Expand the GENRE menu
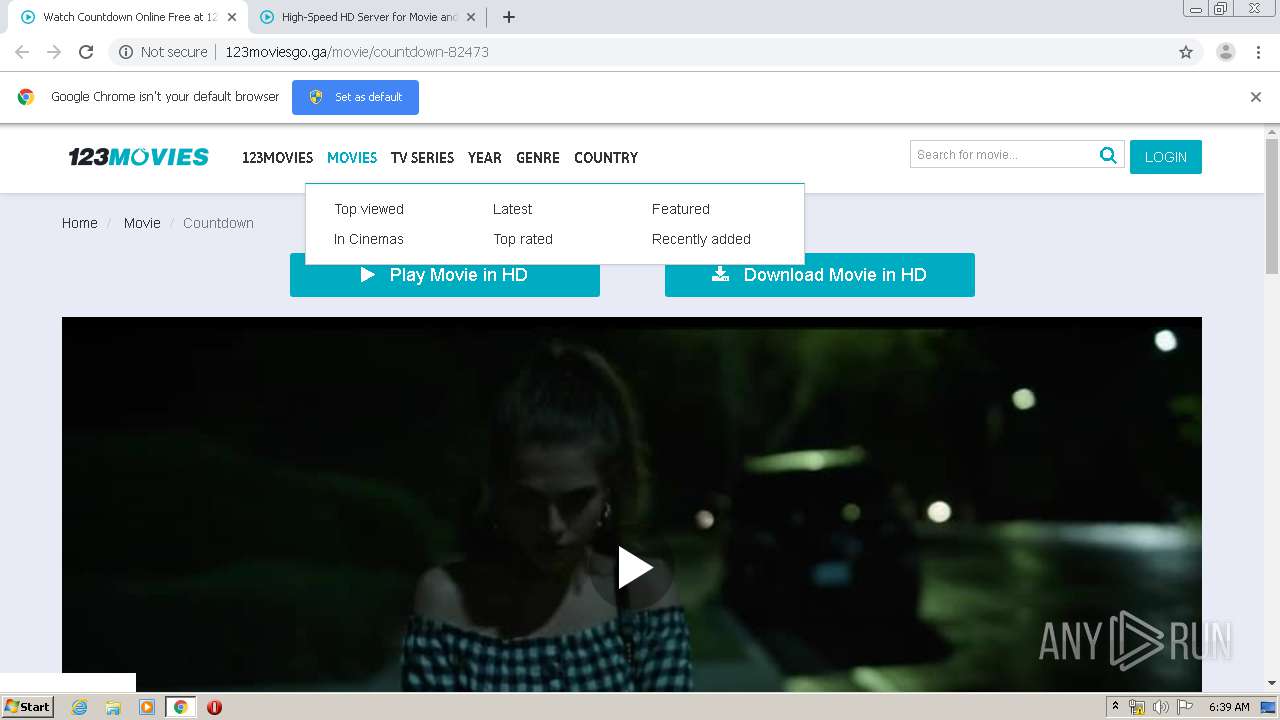This screenshot has height=720, width=1280. (538, 158)
